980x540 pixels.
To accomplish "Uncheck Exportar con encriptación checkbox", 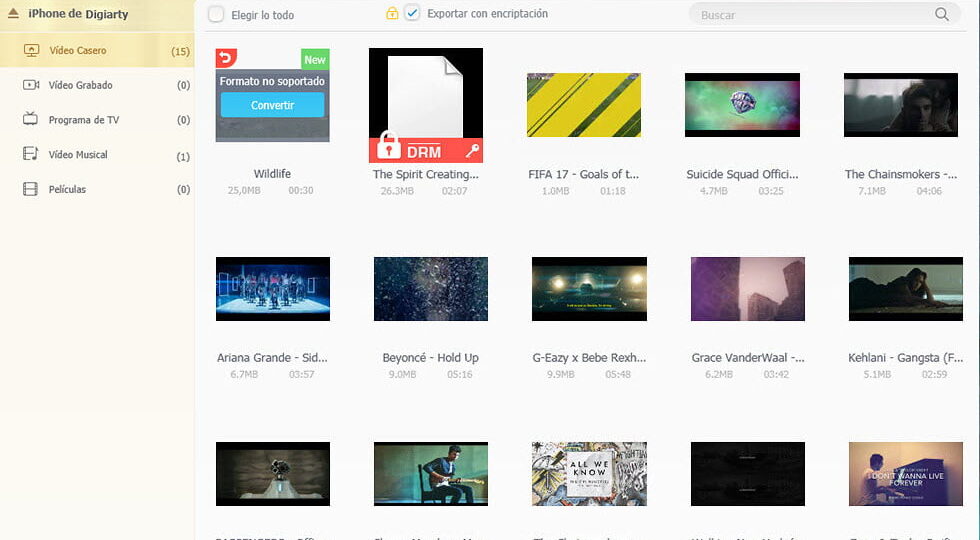I will [412, 13].
